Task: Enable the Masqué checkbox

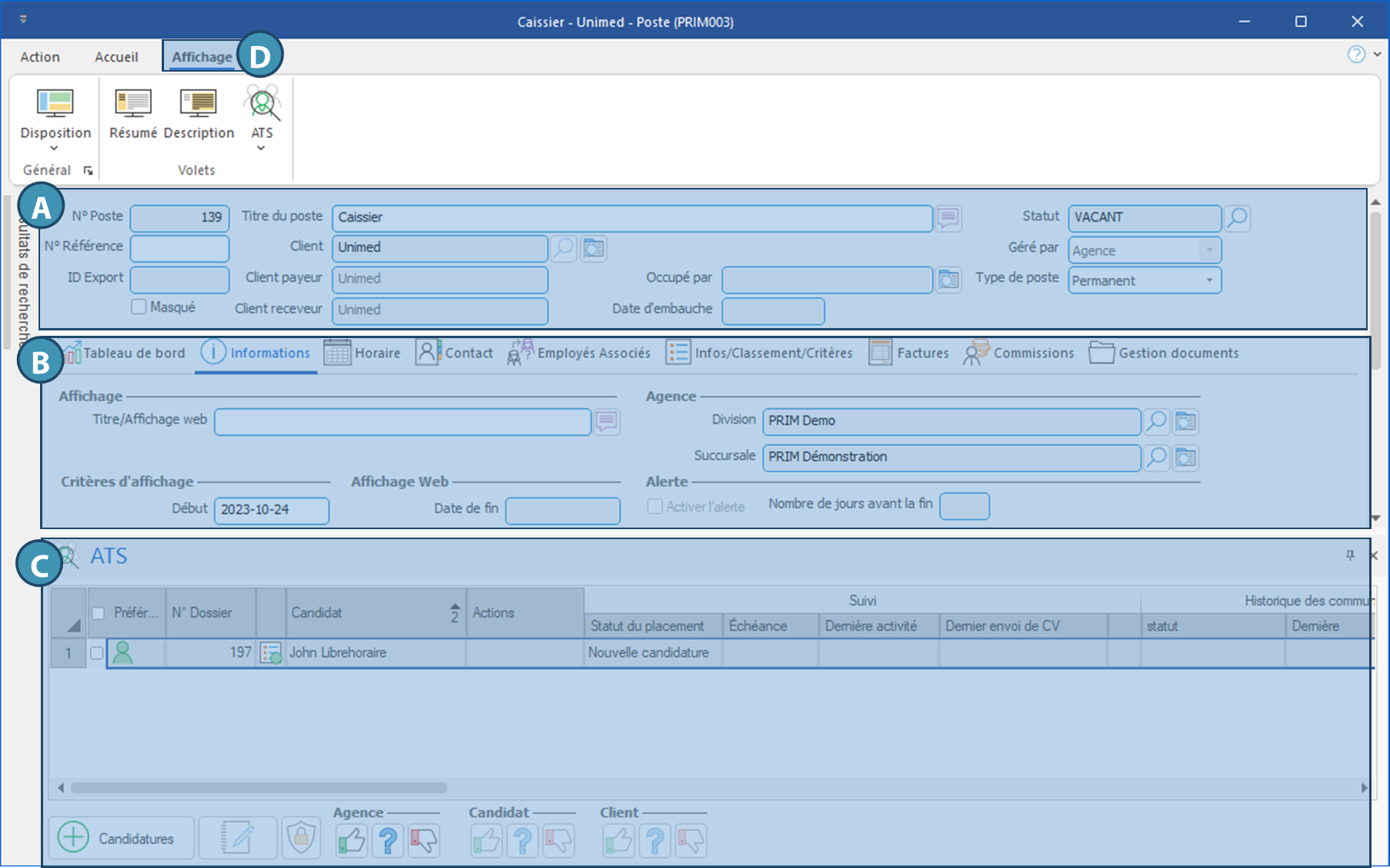Action: coord(139,307)
